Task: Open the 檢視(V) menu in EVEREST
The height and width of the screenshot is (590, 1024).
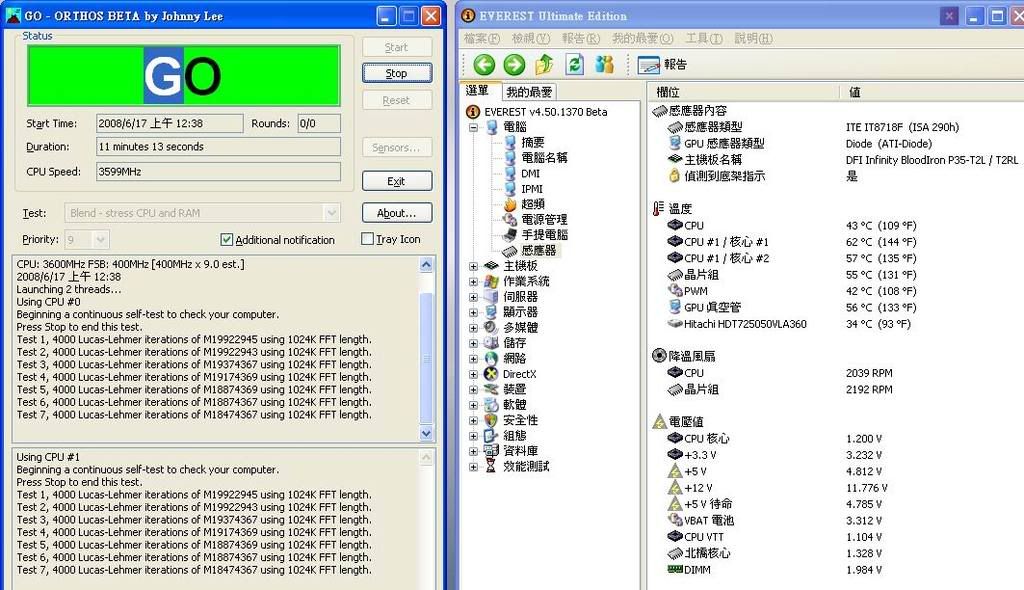Action: coord(531,39)
